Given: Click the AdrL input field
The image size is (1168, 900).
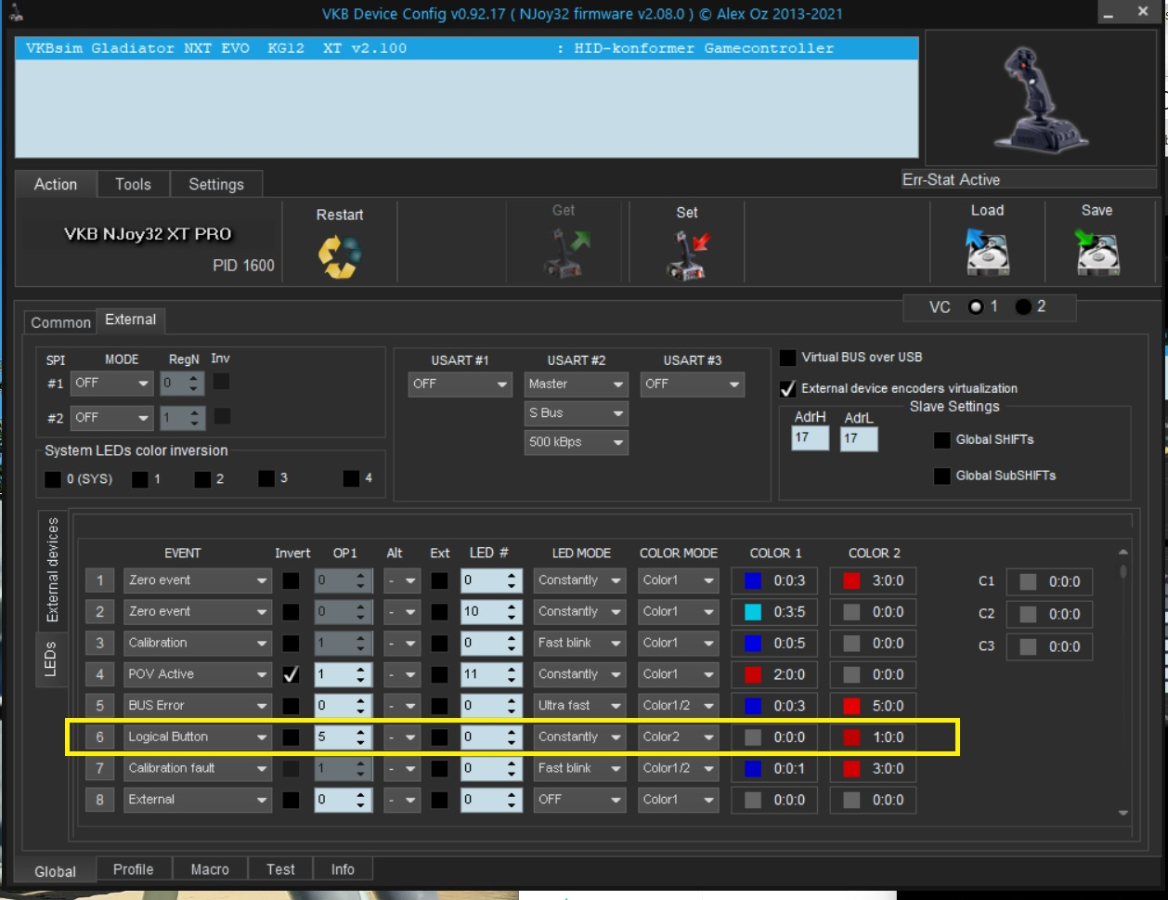Looking at the screenshot, I should (859, 439).
